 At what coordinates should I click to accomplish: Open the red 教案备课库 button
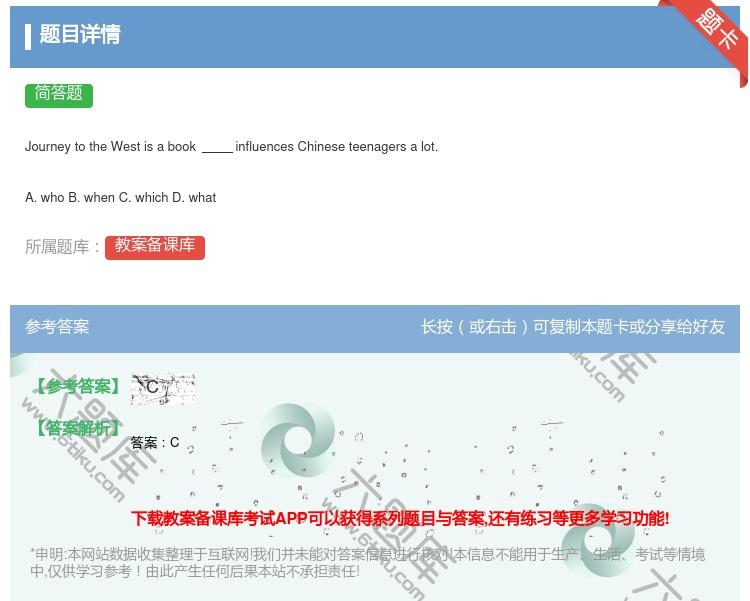pyautogui.click(x=155, y=247)
